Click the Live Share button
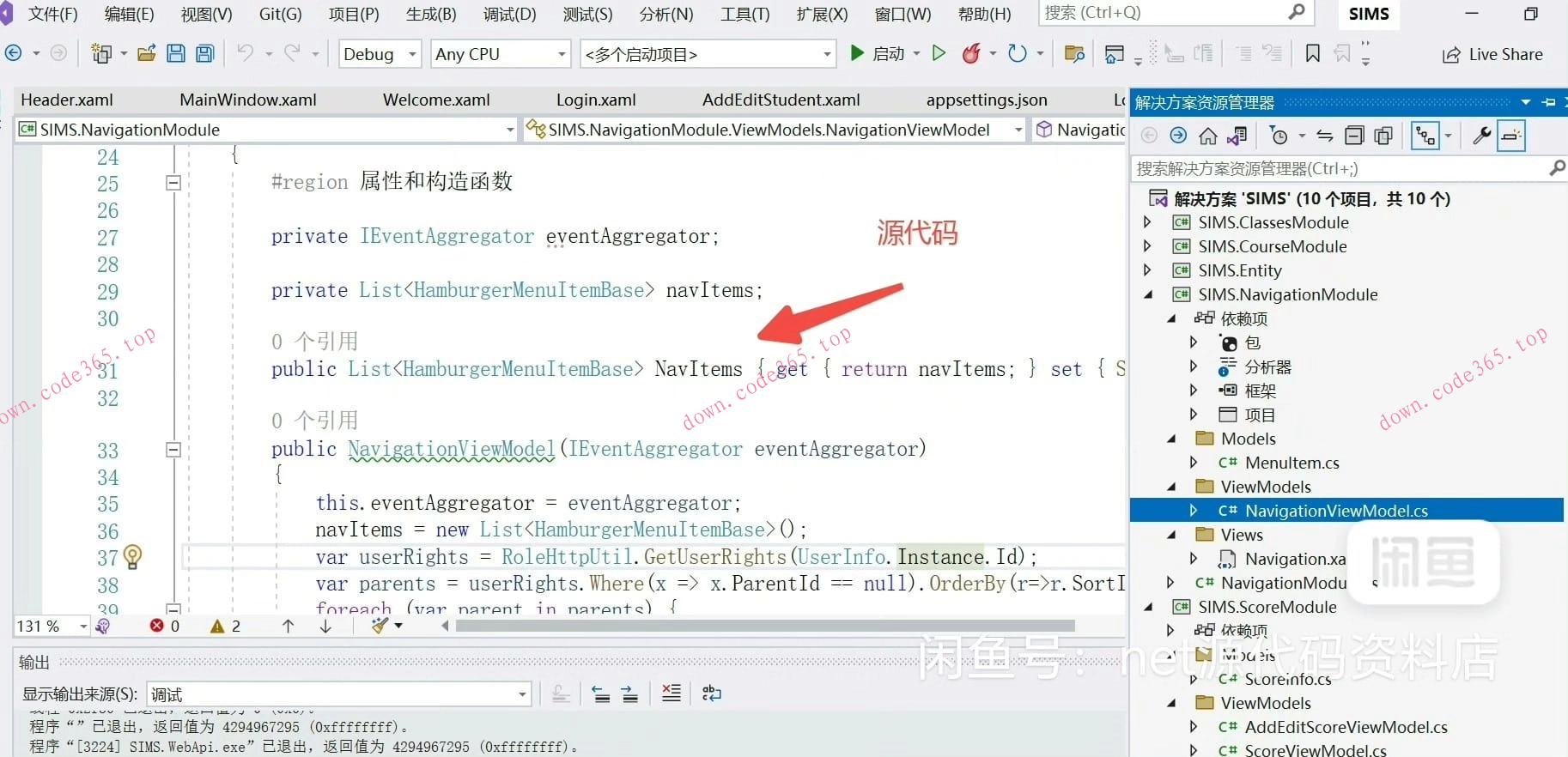 point(1492,54)
